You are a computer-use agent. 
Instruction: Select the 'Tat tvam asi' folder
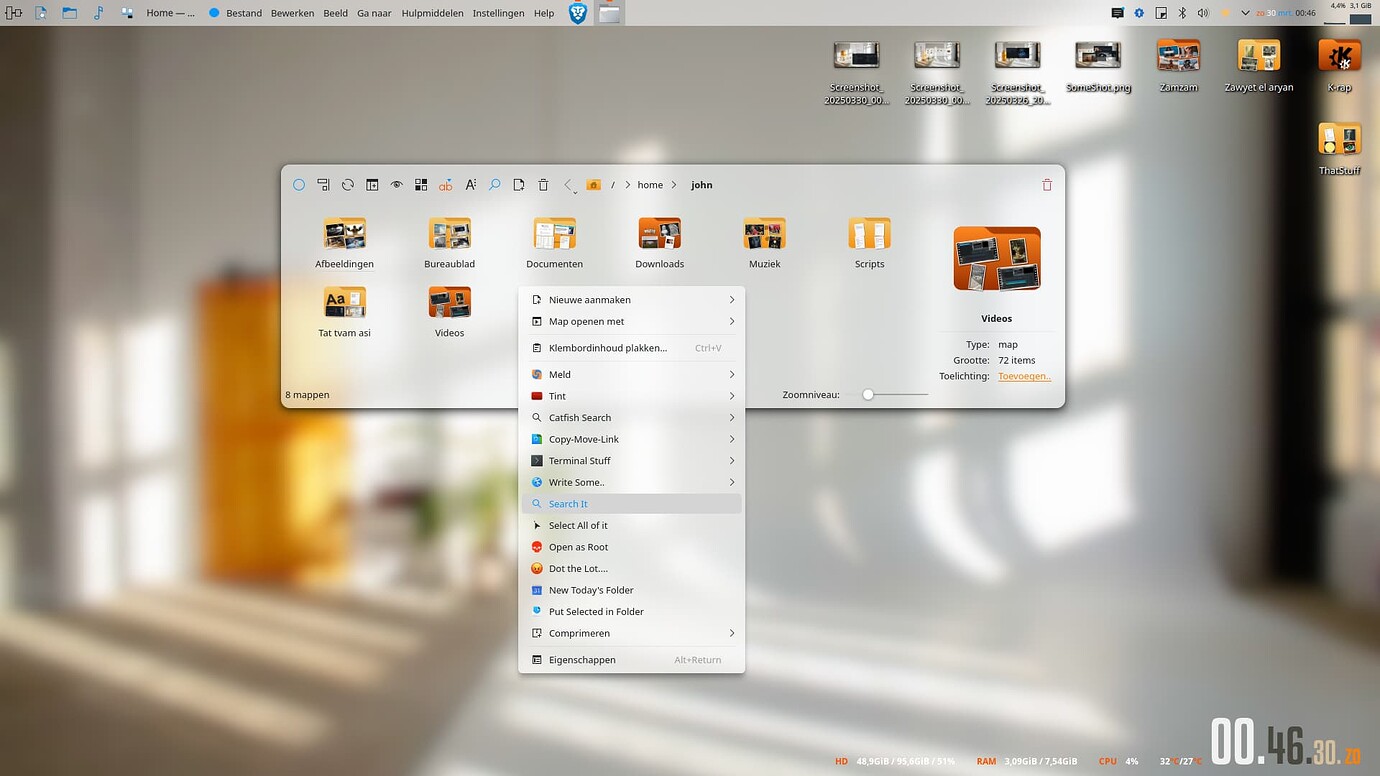[344, 313]
